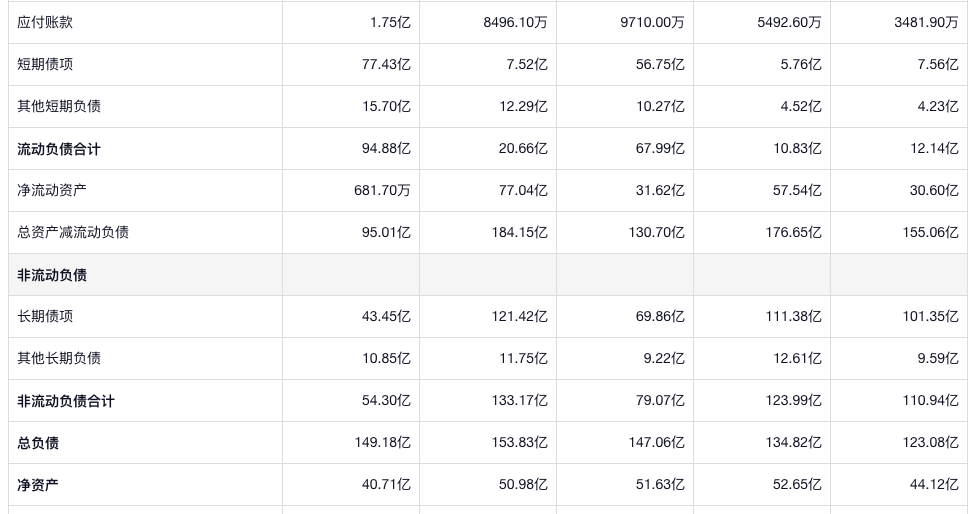Select the 短期债项 row label
972x514 pixels.
pos(45,64)
